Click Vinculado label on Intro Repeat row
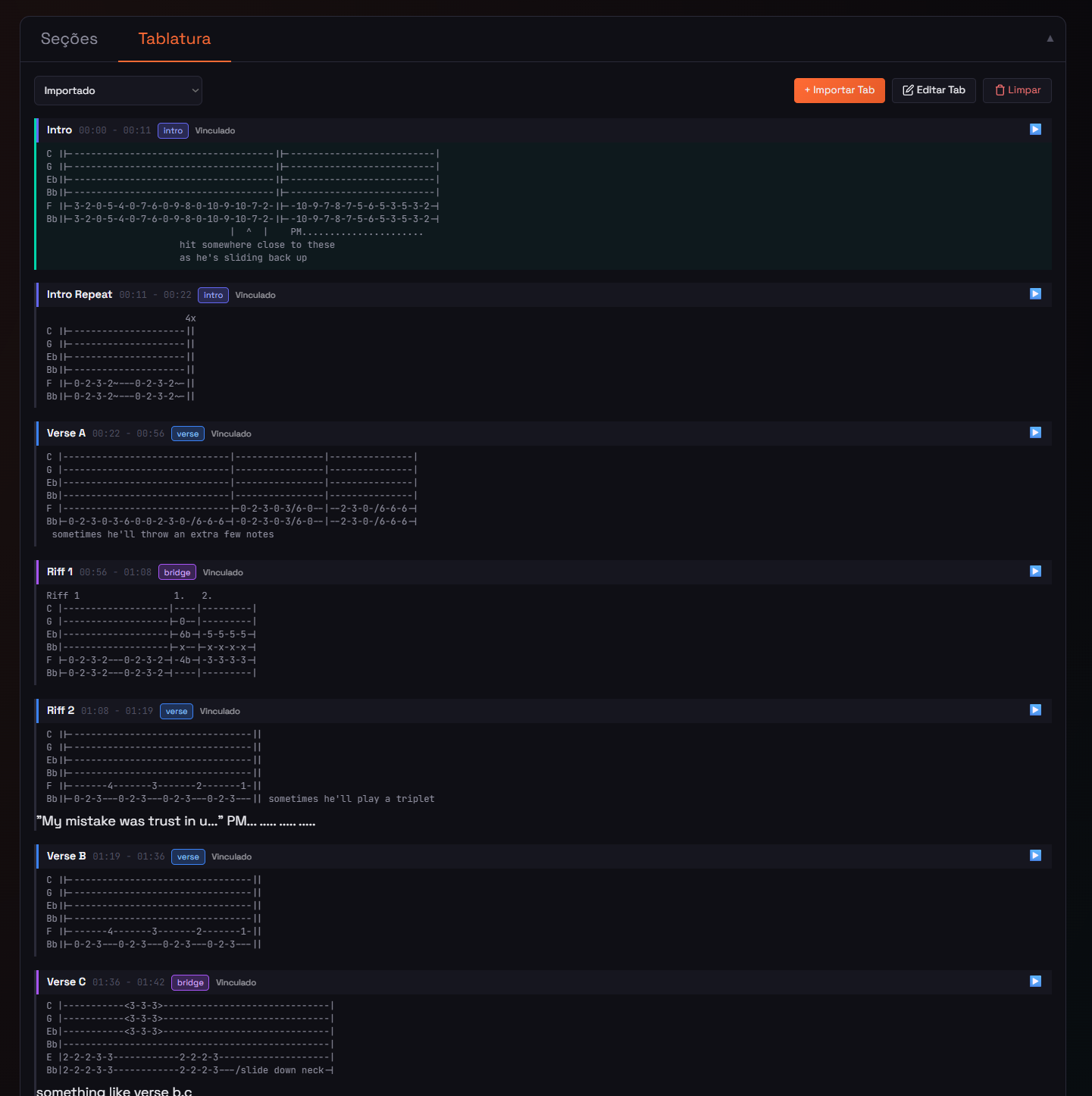This screenshot has height=1096, width=1092. coord(255,295)
